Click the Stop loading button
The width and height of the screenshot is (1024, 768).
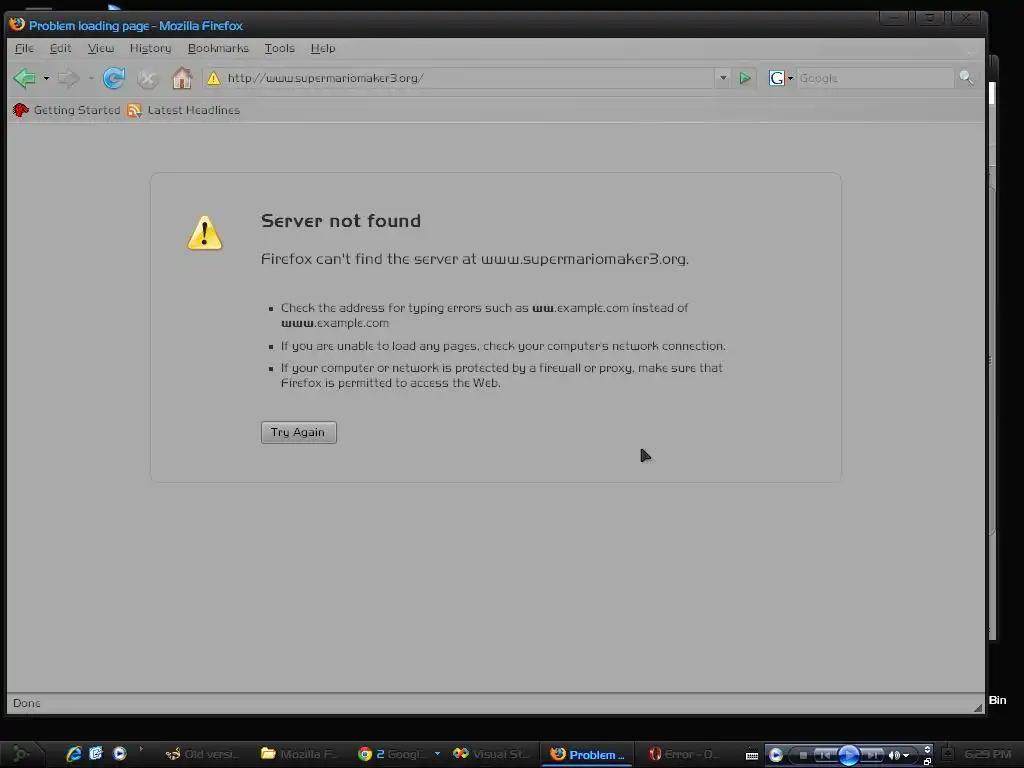(148, 79)
